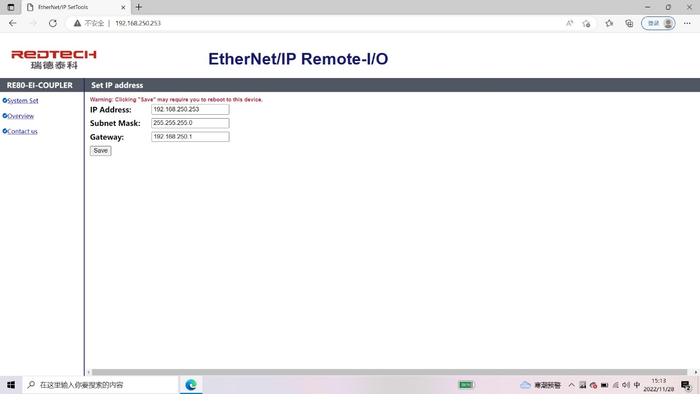700x394 pixels.
Task: Open the Contact us link
Action: coord(22,131)
